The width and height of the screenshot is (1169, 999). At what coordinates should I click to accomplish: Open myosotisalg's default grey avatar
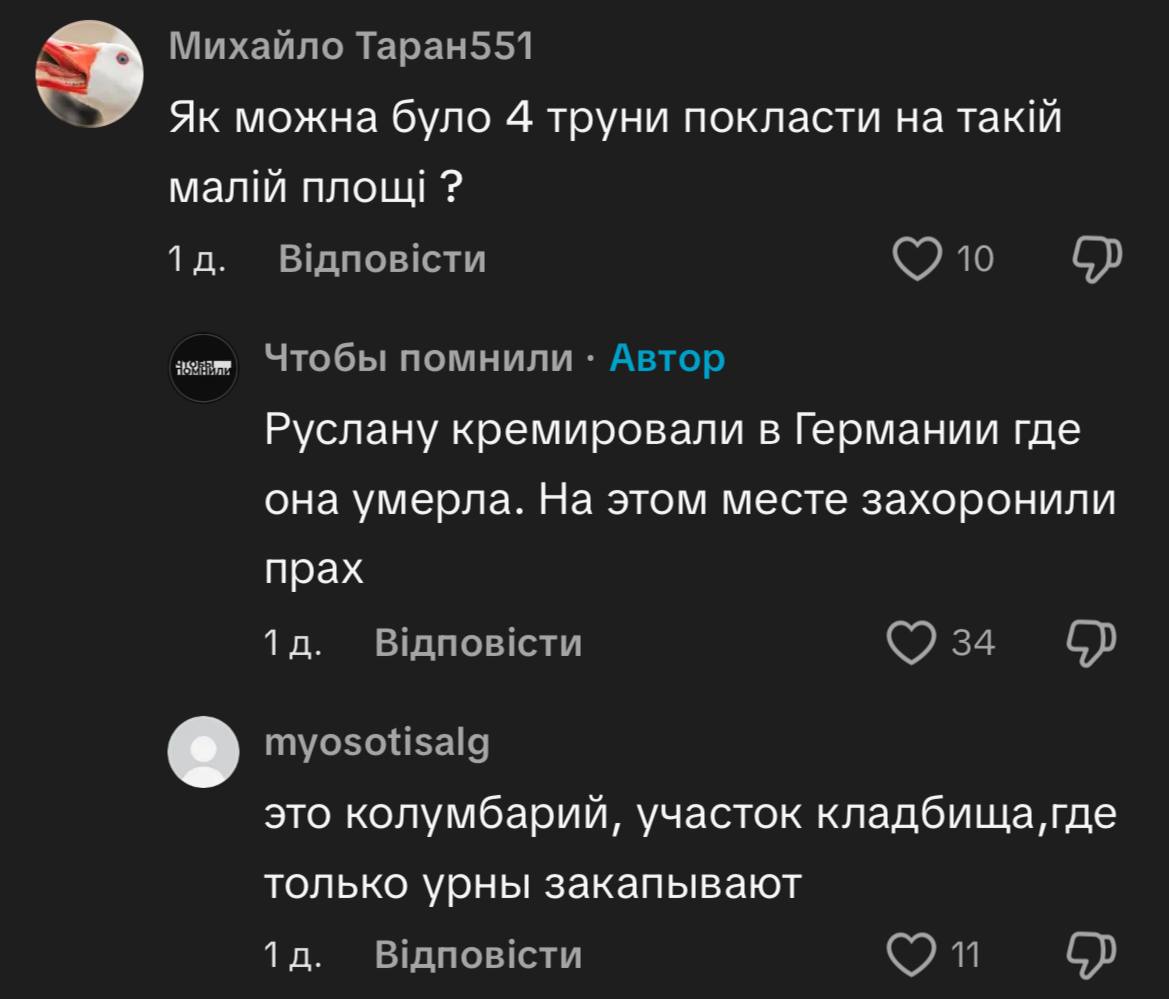point(204,751)
